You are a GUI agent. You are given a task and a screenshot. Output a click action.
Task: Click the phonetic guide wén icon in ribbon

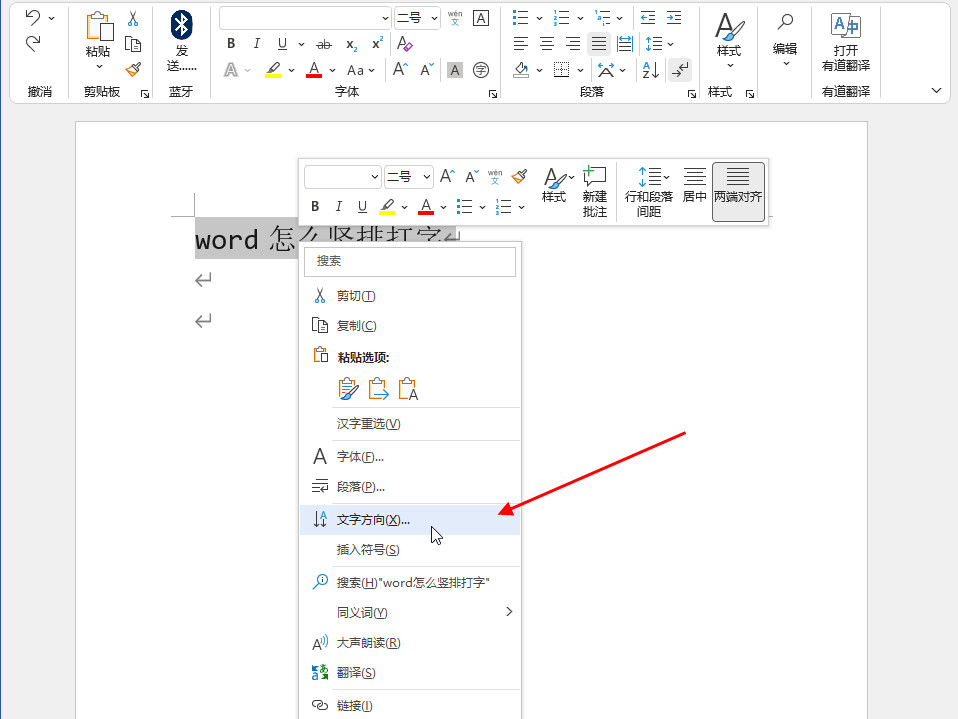455,18
